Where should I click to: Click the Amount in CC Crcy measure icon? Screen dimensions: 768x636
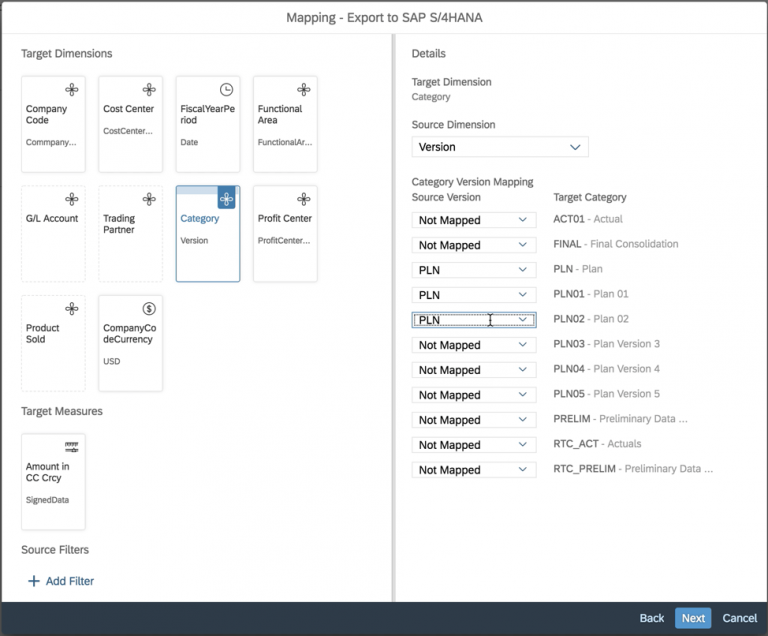tap(72, 446)
